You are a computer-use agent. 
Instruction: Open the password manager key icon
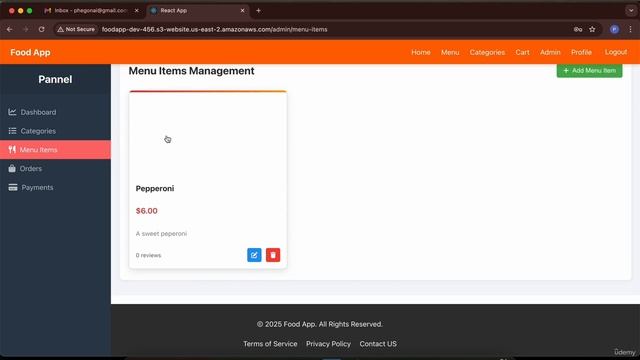pyautogui.click(x=578, y=29)
